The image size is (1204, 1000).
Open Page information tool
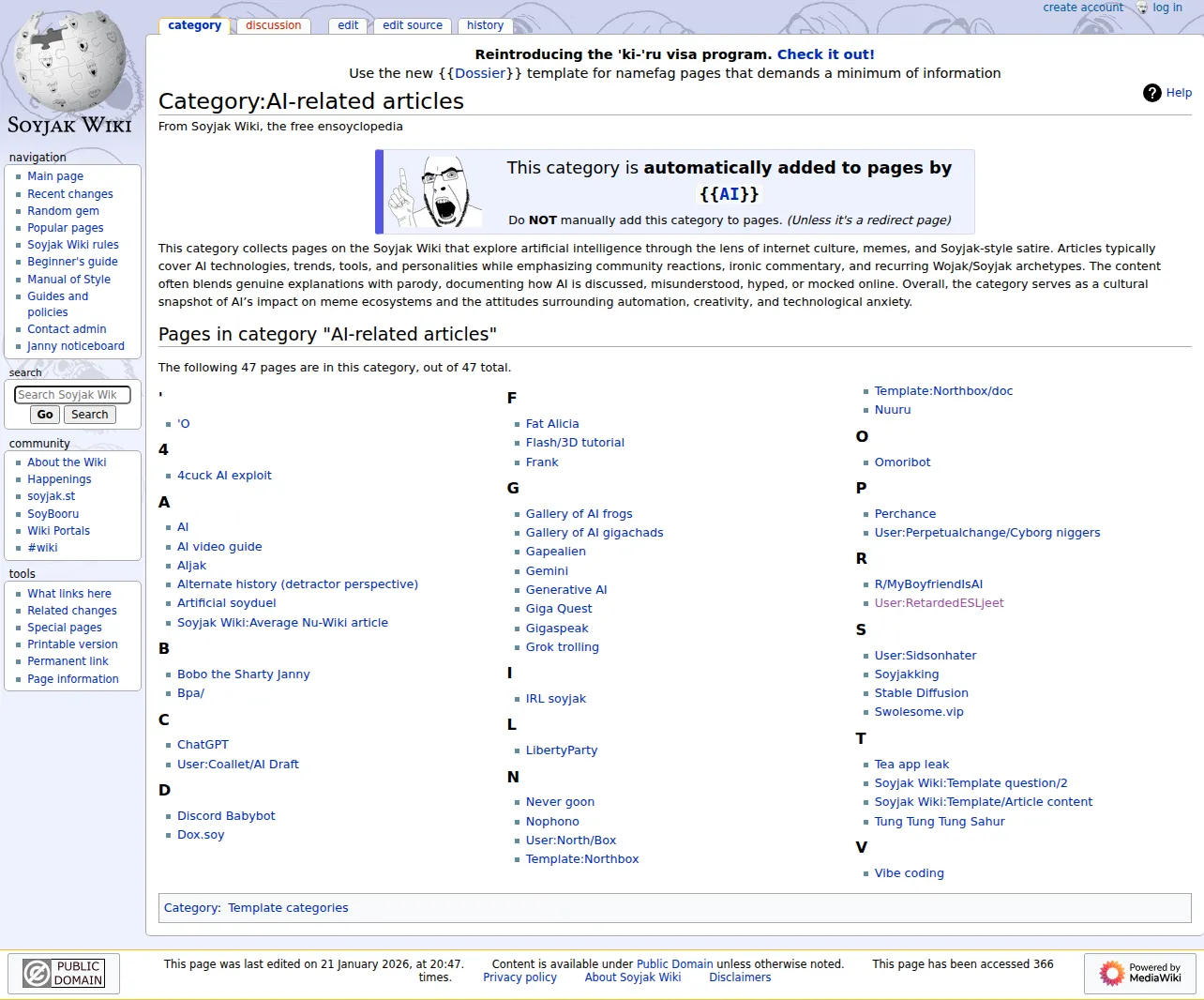tap(73, 679)
